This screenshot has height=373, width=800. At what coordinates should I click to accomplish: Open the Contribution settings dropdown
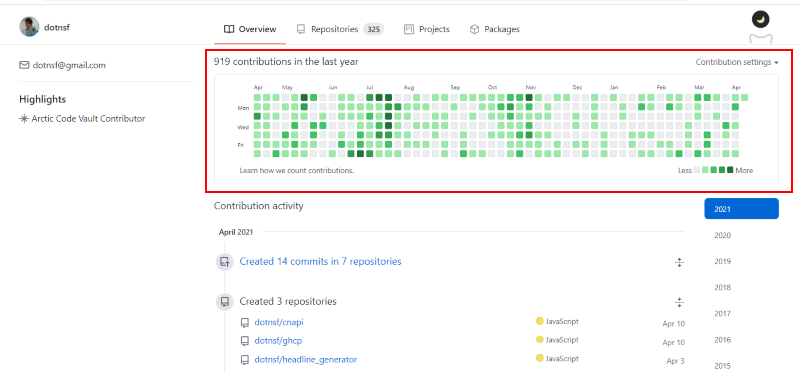(737, 62)
